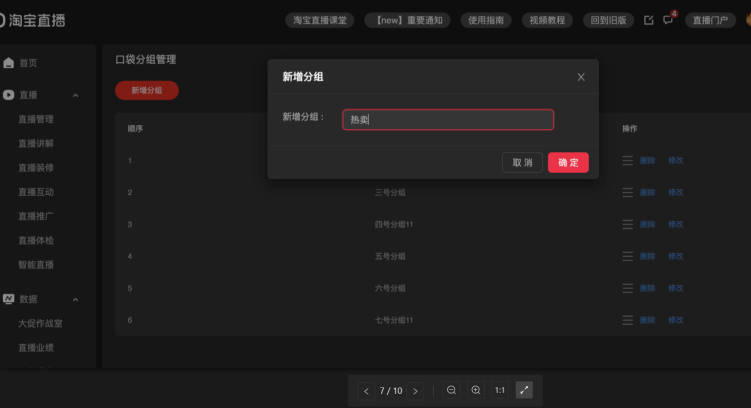Screen dimensions: 751x408
Task: Open 【new】重要通知 in header
Action: (x=407, y=20)
